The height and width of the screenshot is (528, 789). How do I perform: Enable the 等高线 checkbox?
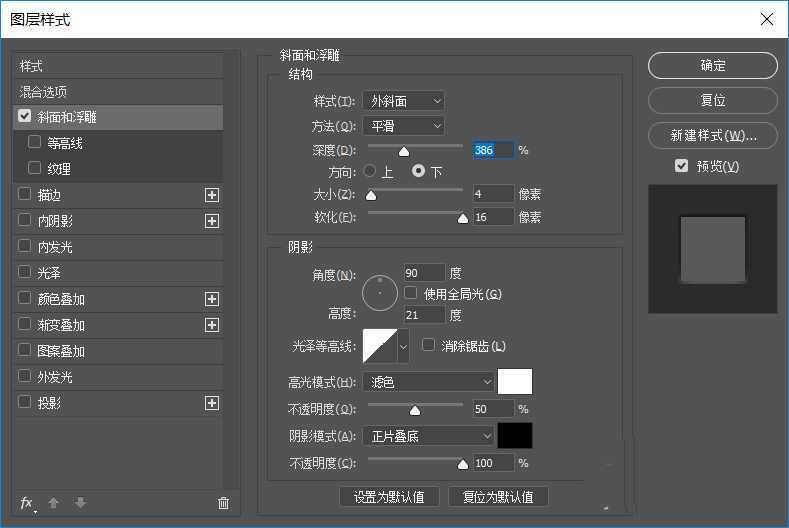coord(35,143)
